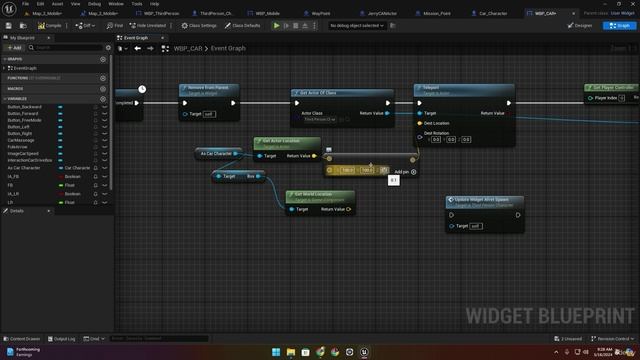Open the play options three-dot menu
Screen dimensions: 640x360
click(314, 26)
